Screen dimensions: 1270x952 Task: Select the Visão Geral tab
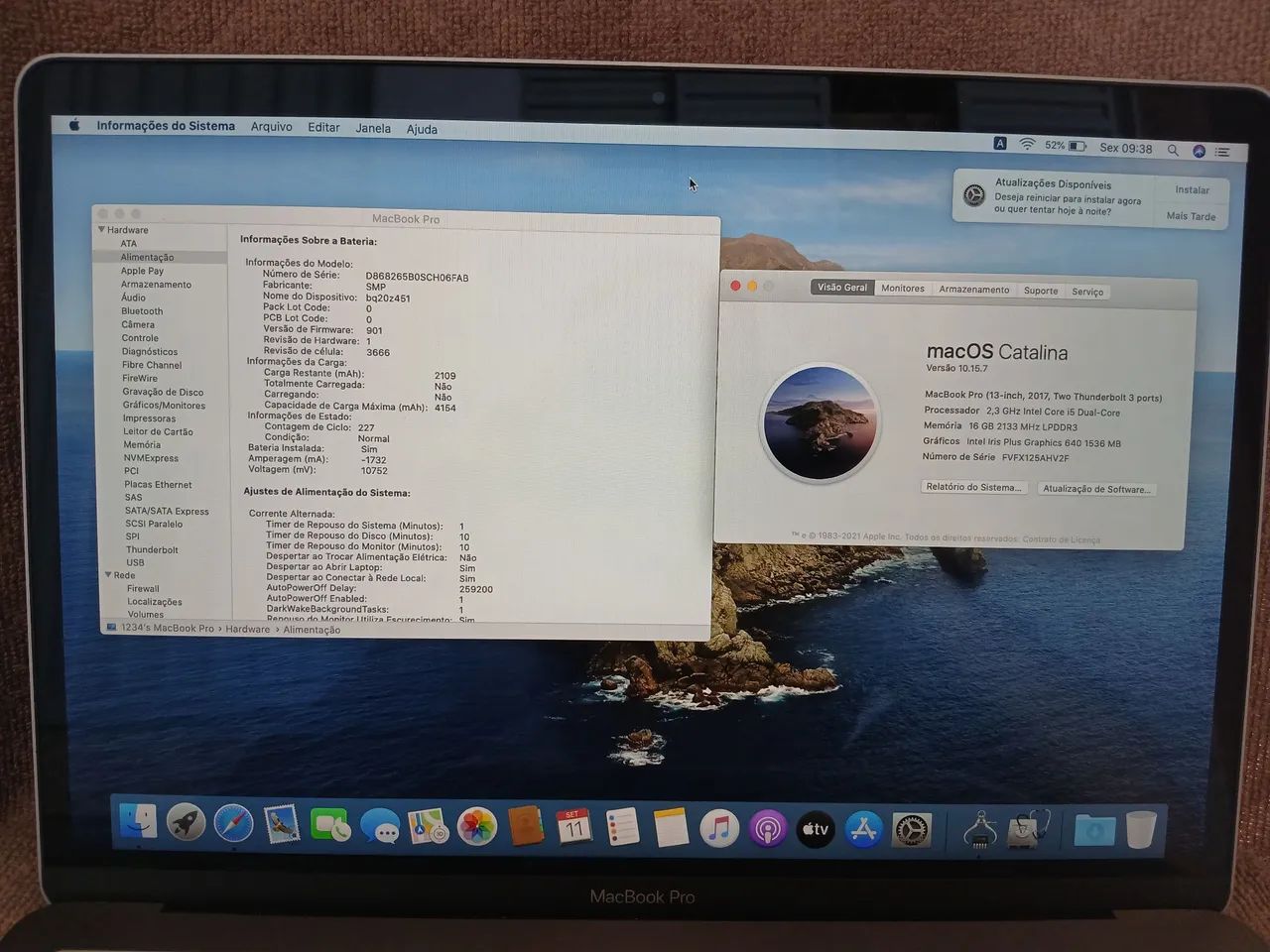click(x=842, y=288)
